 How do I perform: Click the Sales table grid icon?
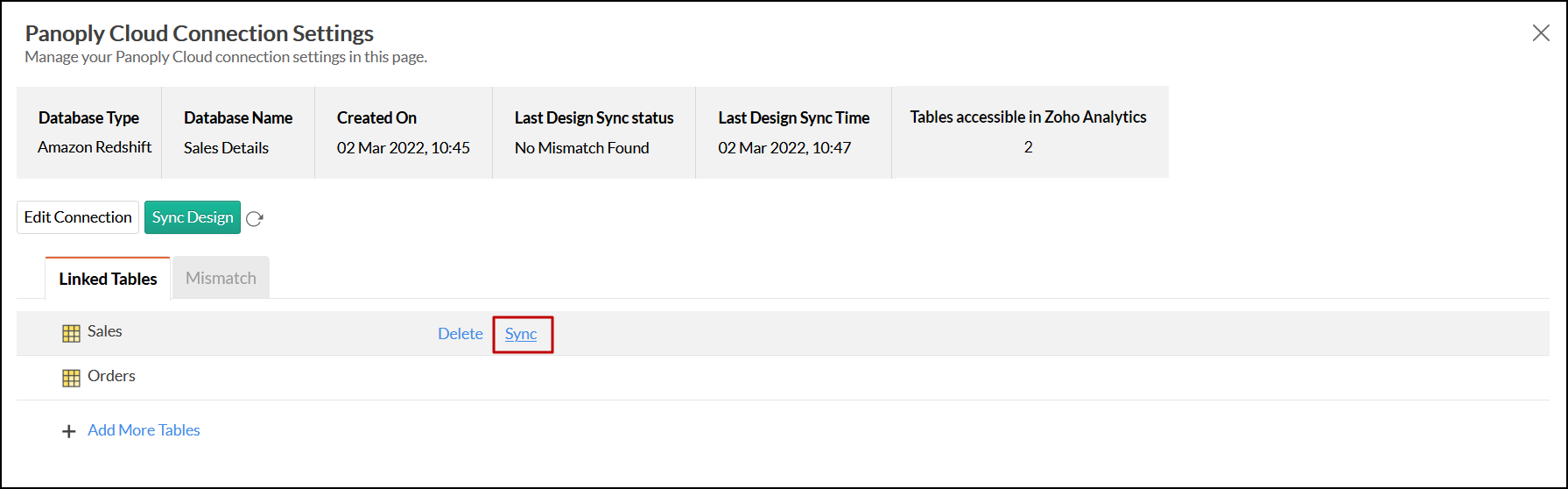click(x=71, y=333)
